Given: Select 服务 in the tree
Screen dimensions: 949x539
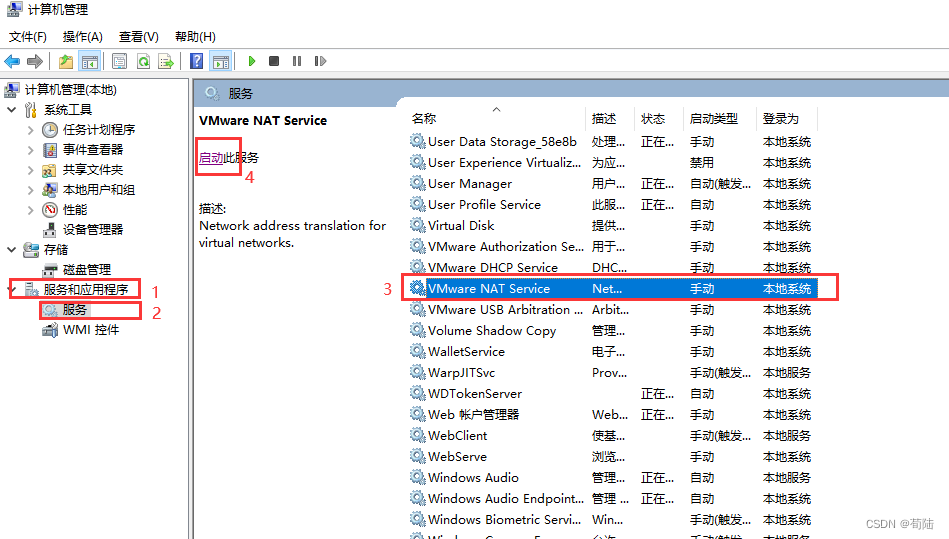Looking at the screenshot, I should (75, 310).
